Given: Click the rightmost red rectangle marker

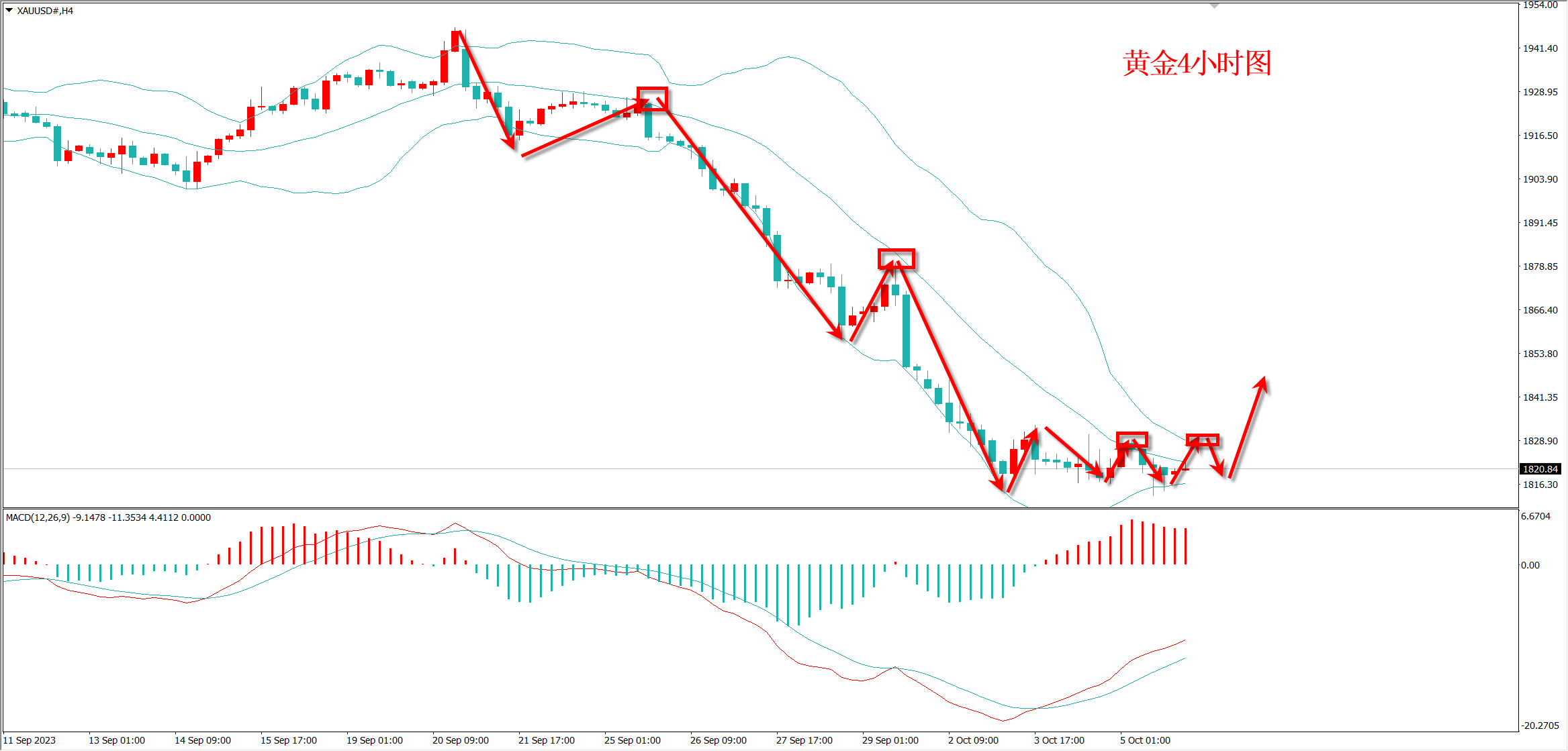Looking at the screenshot, I should tap(1202, 440).
